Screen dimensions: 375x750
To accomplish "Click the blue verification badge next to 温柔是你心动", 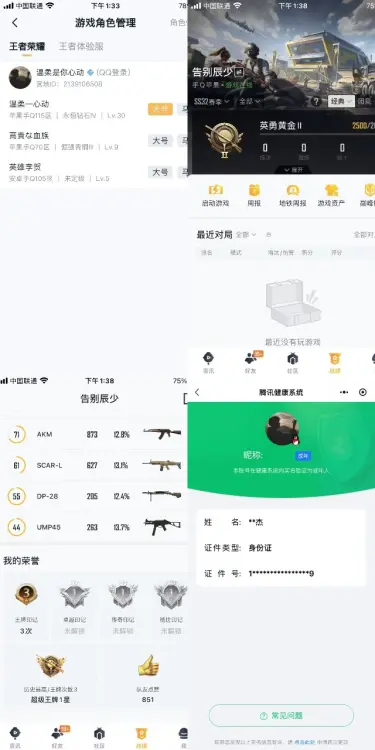I will 90,73.
